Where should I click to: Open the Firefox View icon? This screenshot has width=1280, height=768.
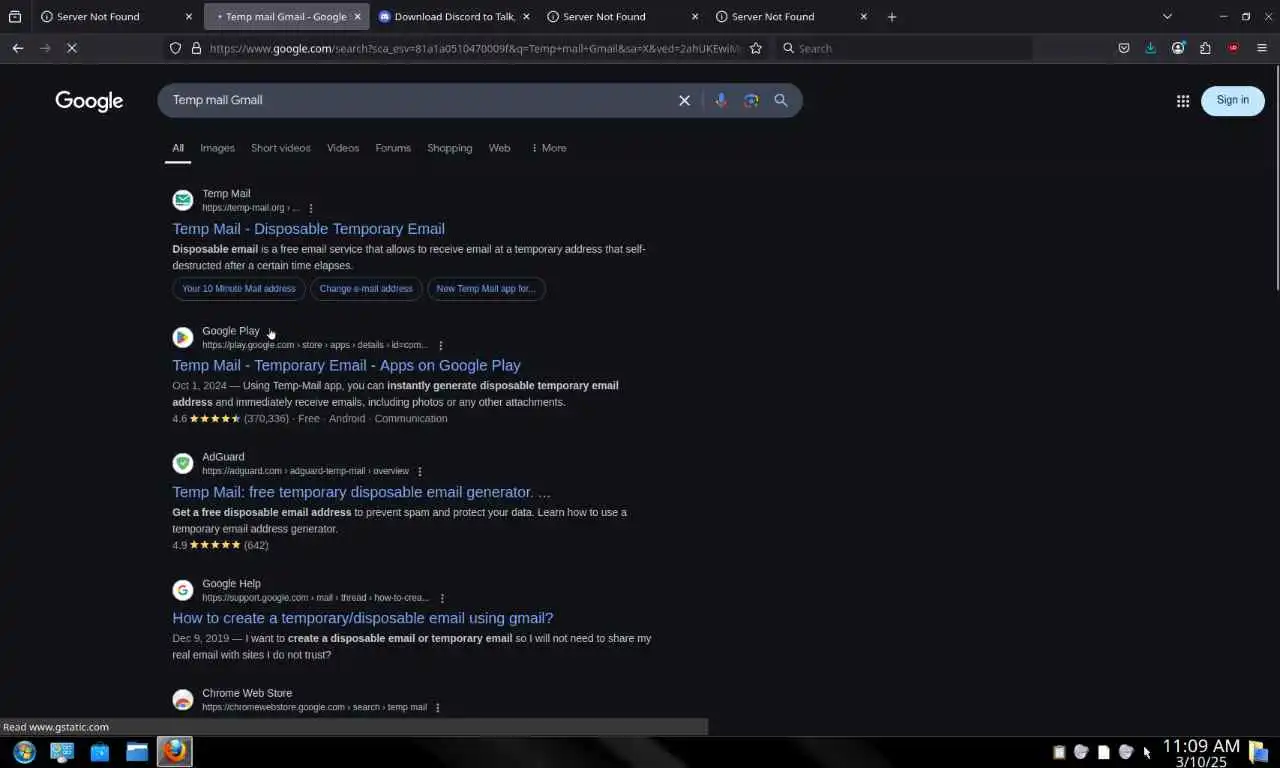pyautogui.click(x=14, y=17)
